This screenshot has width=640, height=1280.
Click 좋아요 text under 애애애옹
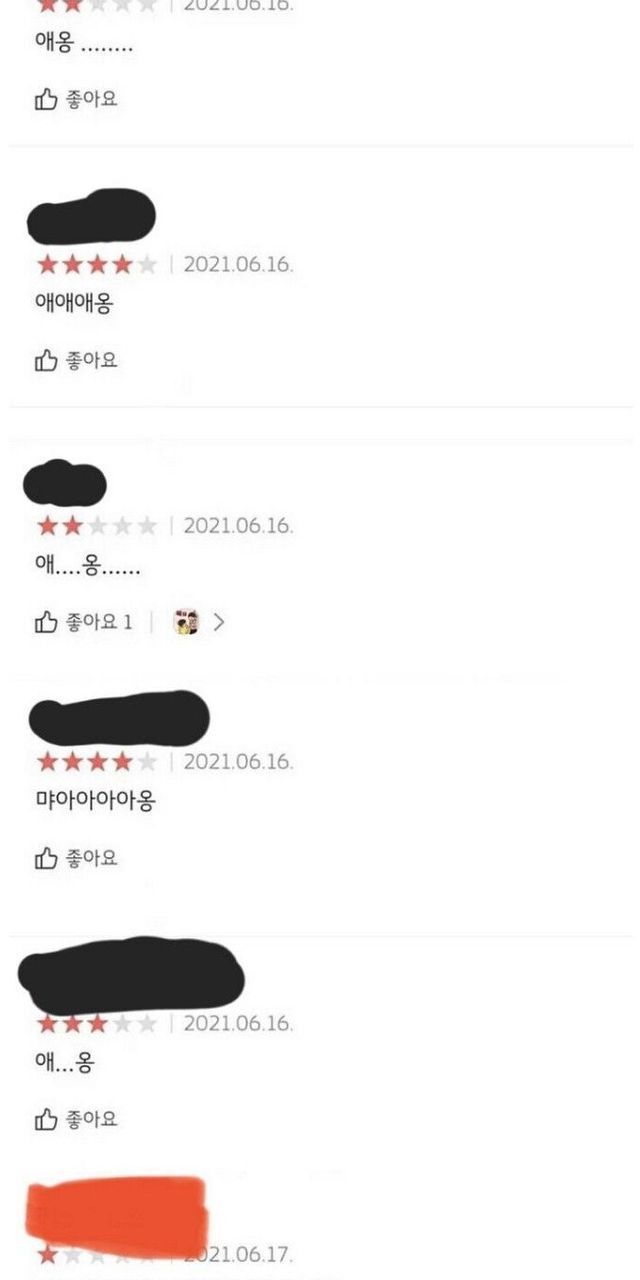click(x=92, y=360)
